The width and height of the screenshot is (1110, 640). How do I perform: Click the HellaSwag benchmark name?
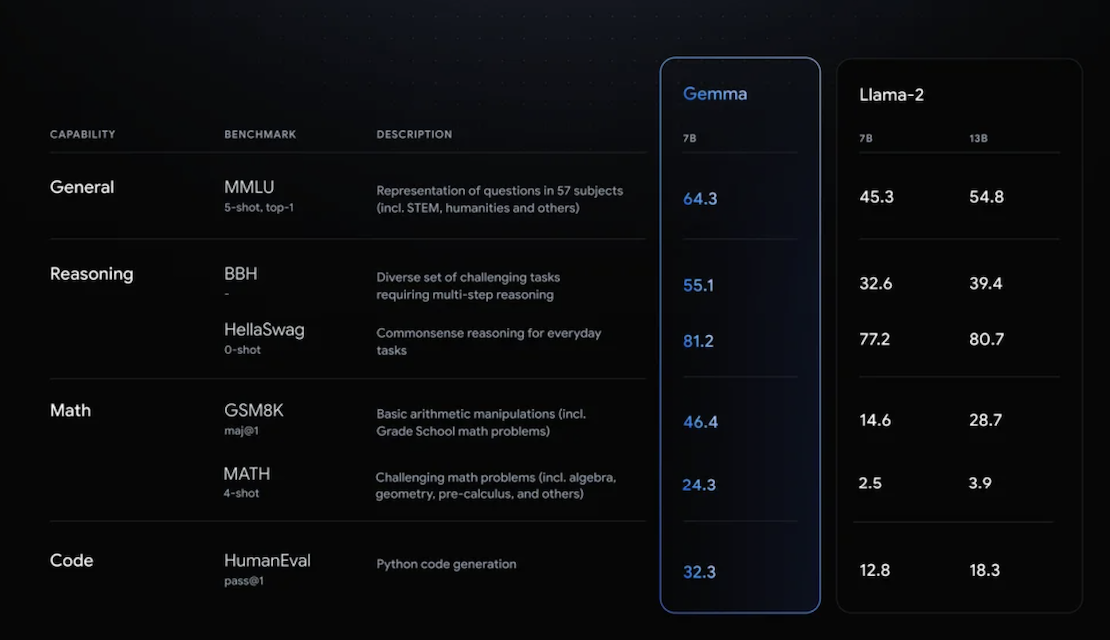click(x=264, y=330)
